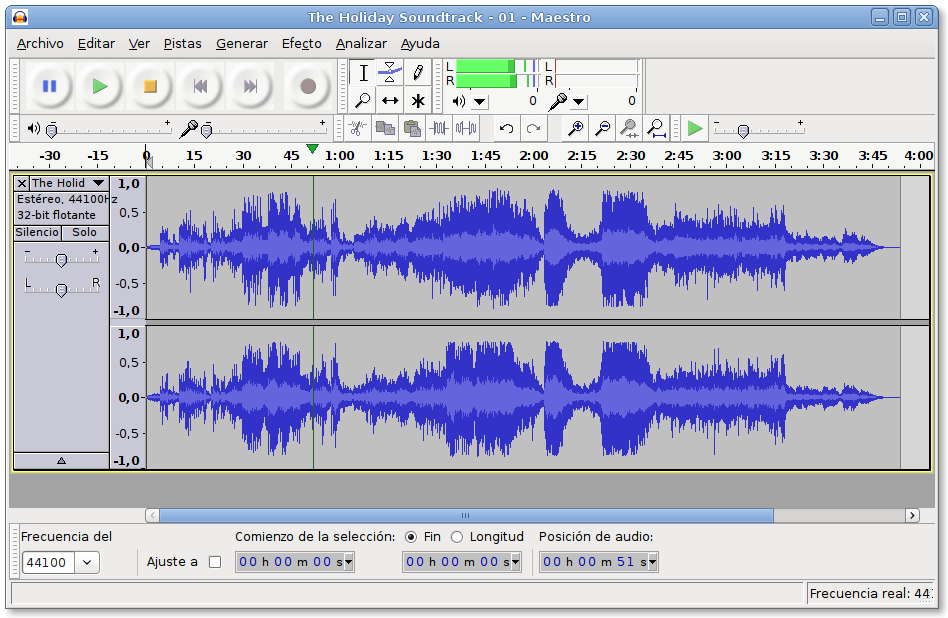Collapse the track with the bottom triangle

(61, 460)
